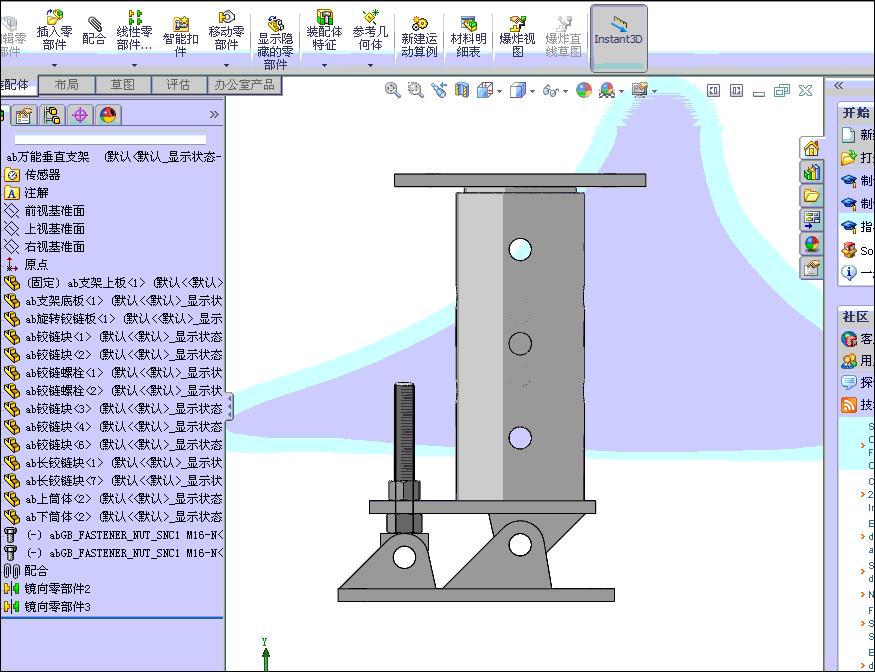Image resolution: width=875 pixels, height=672 pixels.
Task: Click the Insert Components (插入零部件) tool
Action: click(54, 31)
